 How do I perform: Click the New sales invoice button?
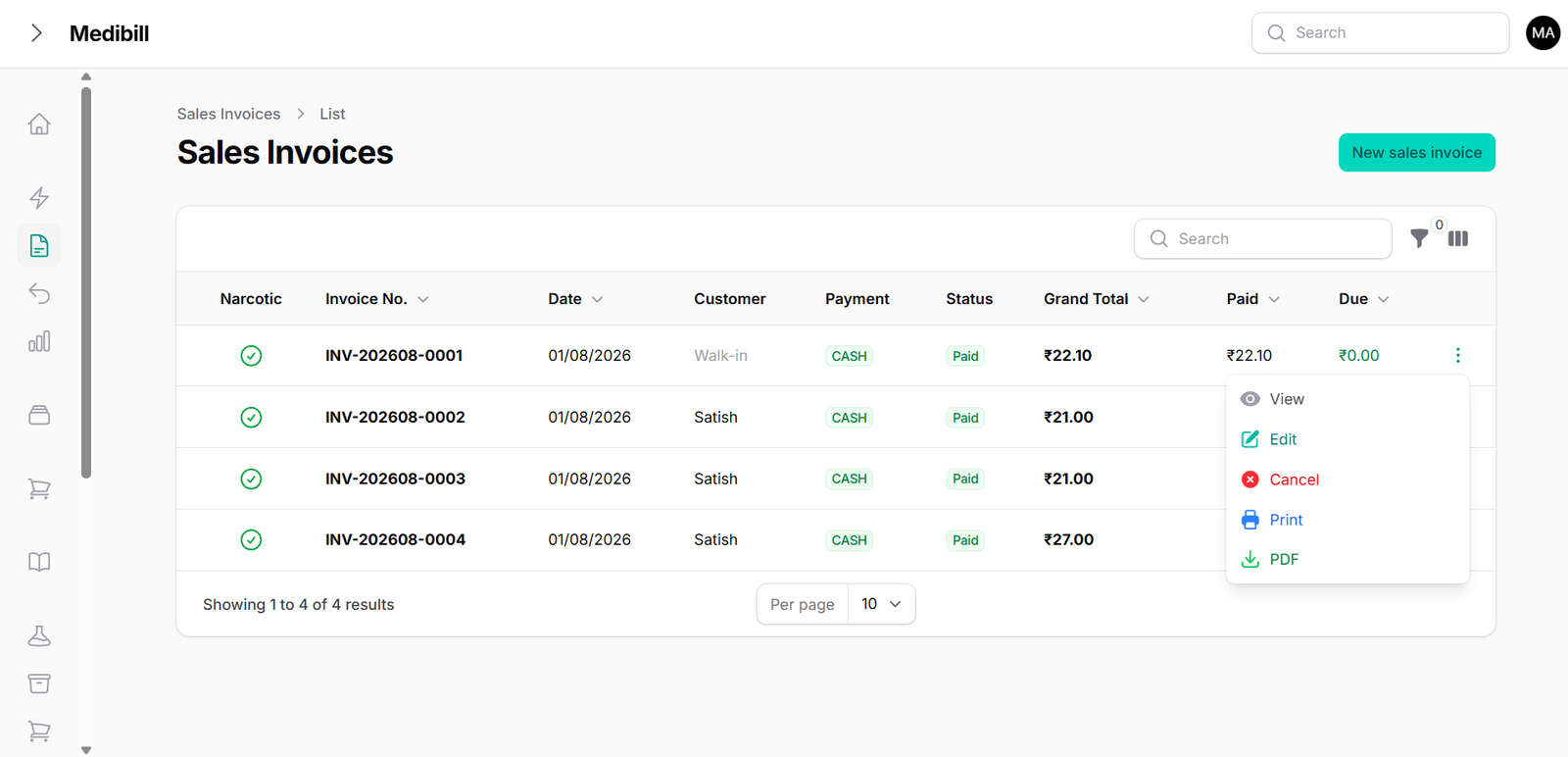pos(1416,153)
